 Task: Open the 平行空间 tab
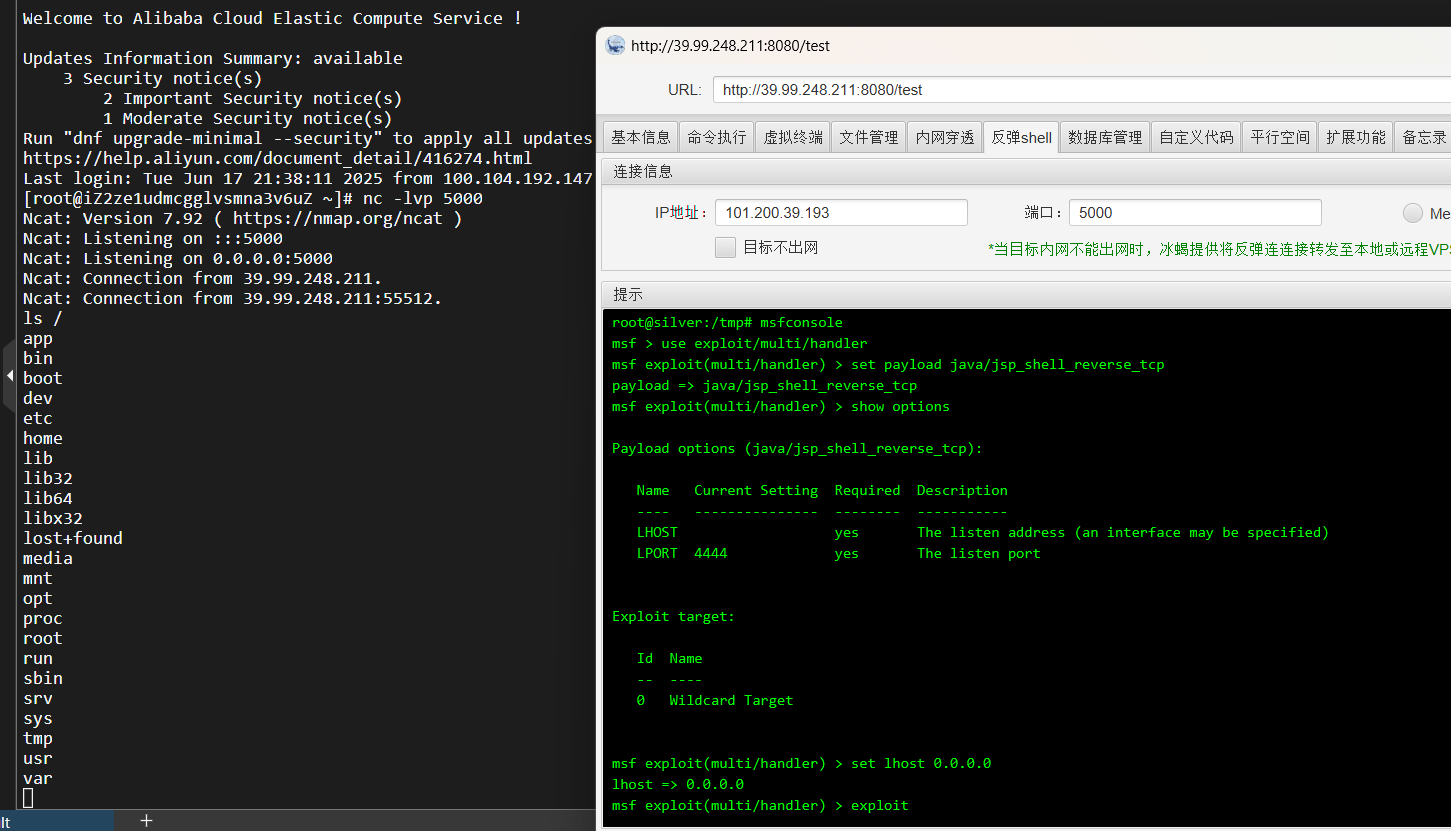pyautogui.click(x=1280, y=137)
